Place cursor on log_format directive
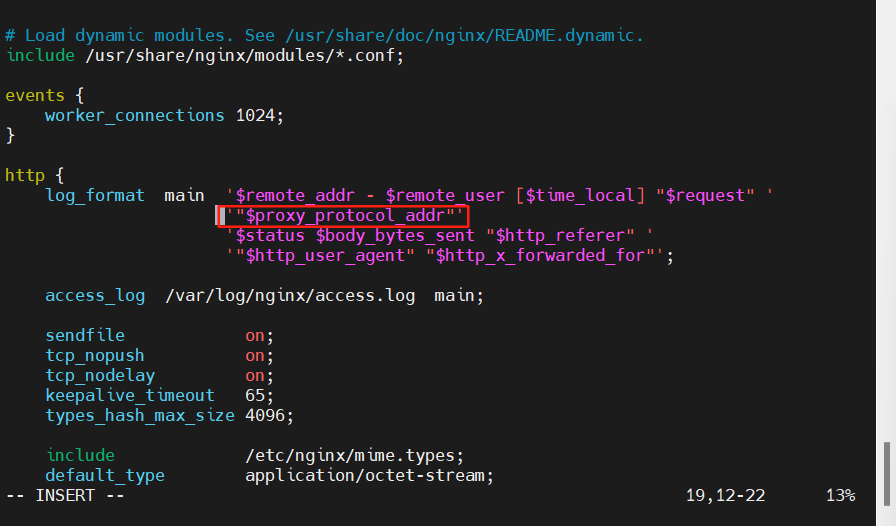896x526 pixels. [95, 196]
